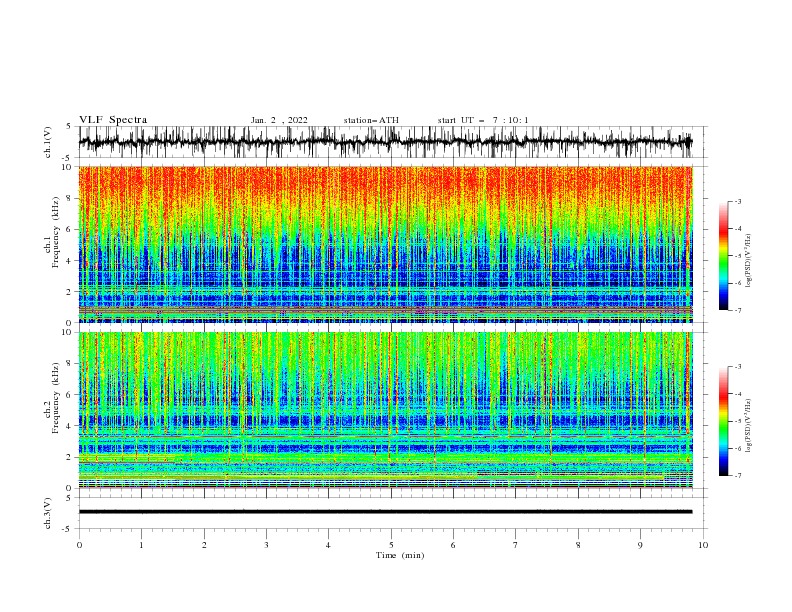Click the "4" kHz tick on the ch.2 axis
The image size is (792, 612).
[70, 426]
